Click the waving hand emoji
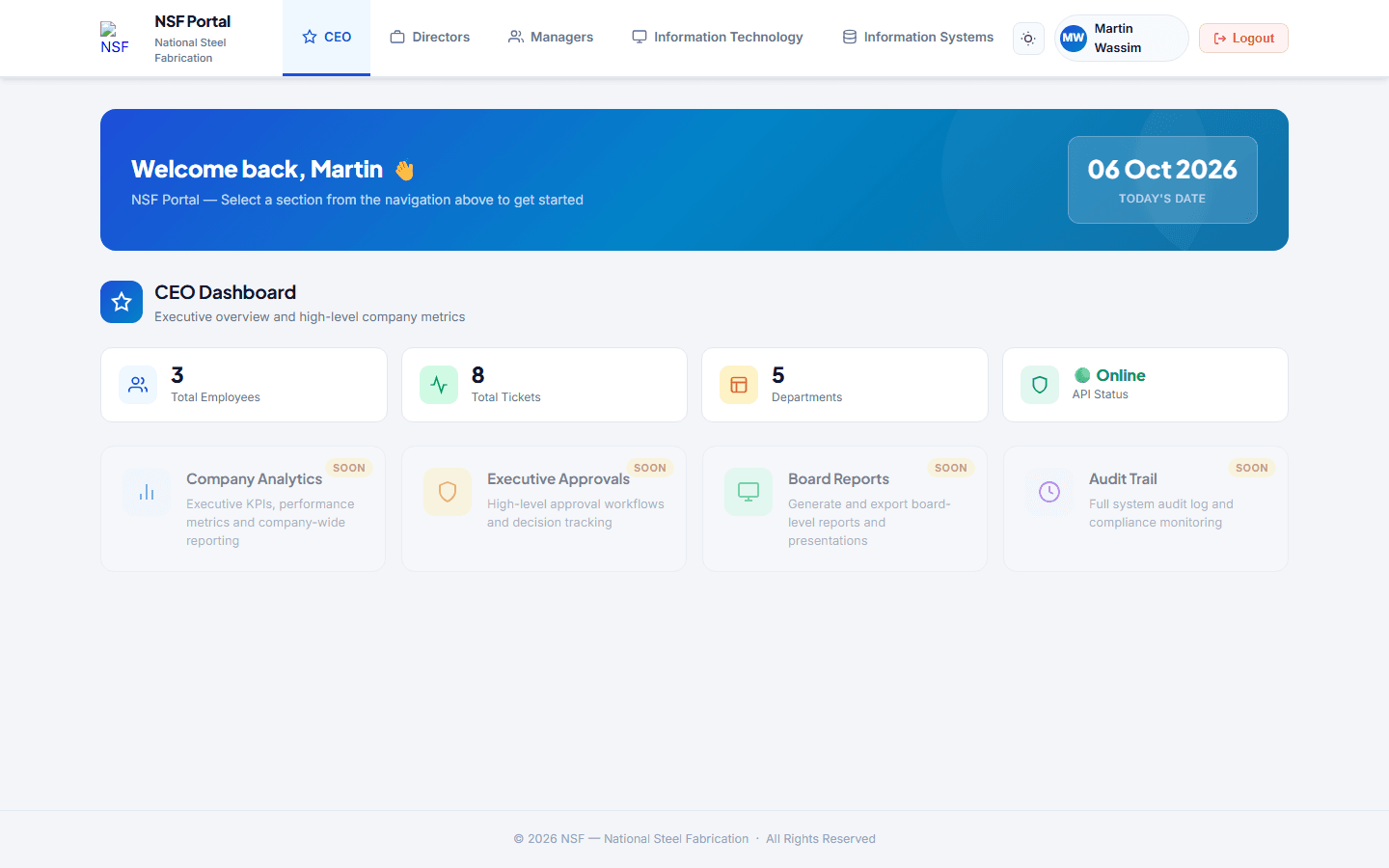 coord(404,171)
